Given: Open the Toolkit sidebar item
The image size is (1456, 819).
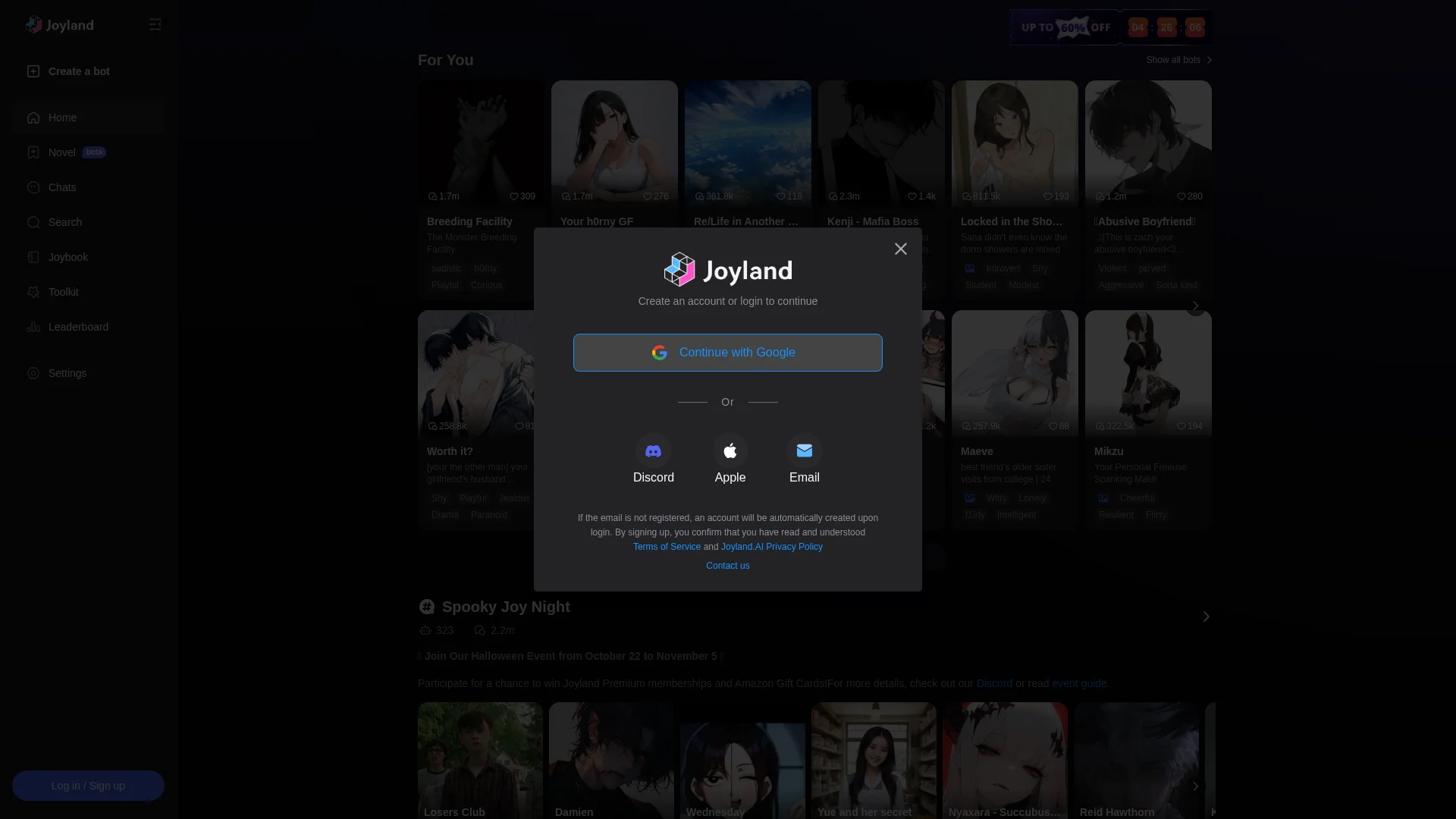Looking at the screenshot, I should 64,292.
